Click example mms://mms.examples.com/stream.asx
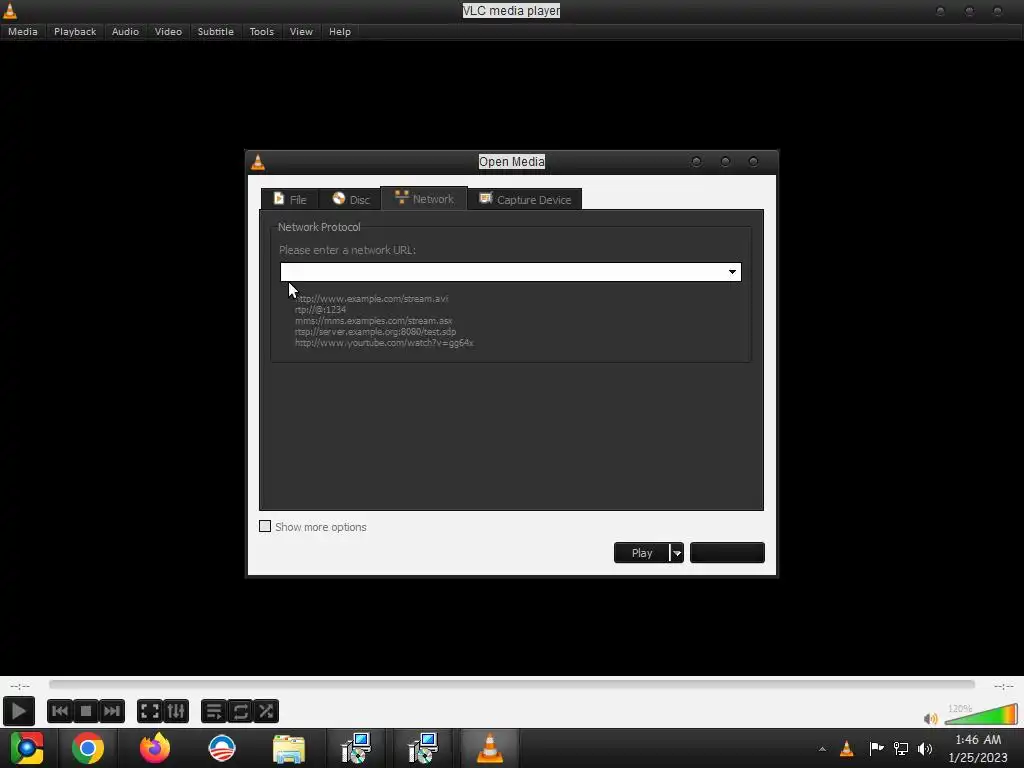Viewport: 1024px width, 768px height. [x=373, y=321]
